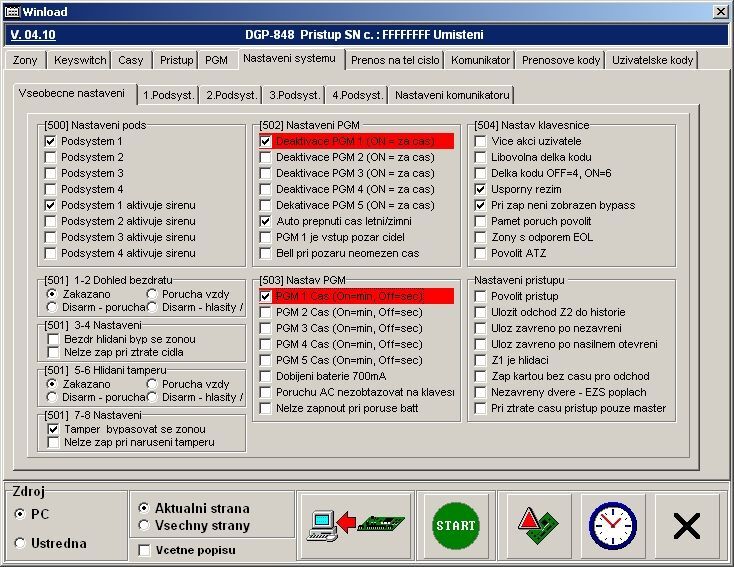Open the Nastaveni komunikatoru sub-tab
734x567 pixels.
click(x=452, y=95)
